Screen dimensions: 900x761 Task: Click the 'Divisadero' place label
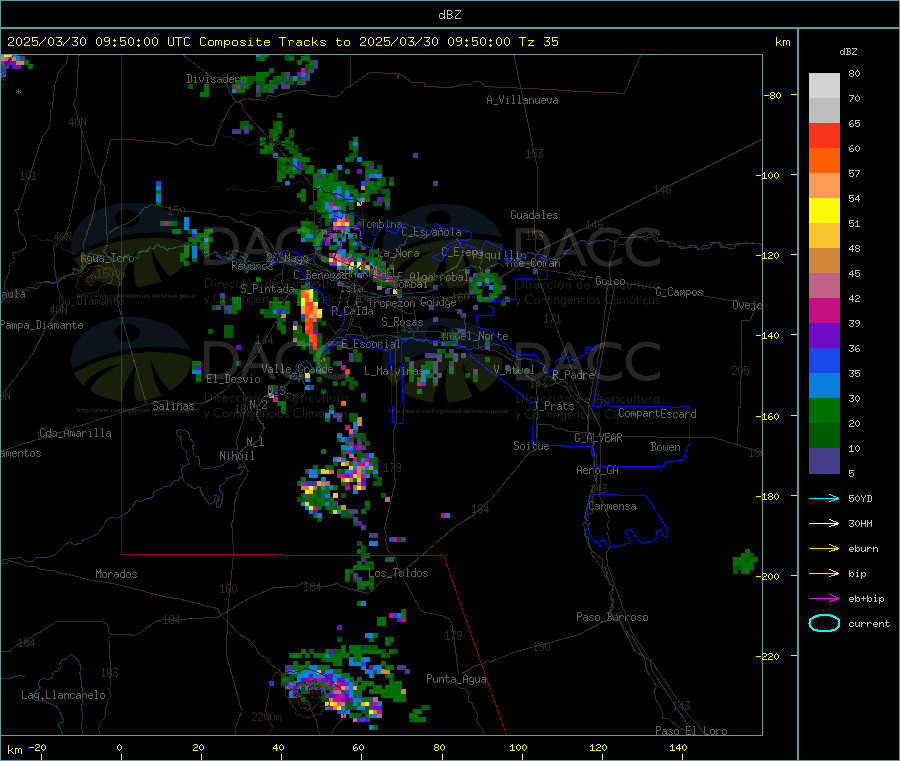(x=216, y=79)
